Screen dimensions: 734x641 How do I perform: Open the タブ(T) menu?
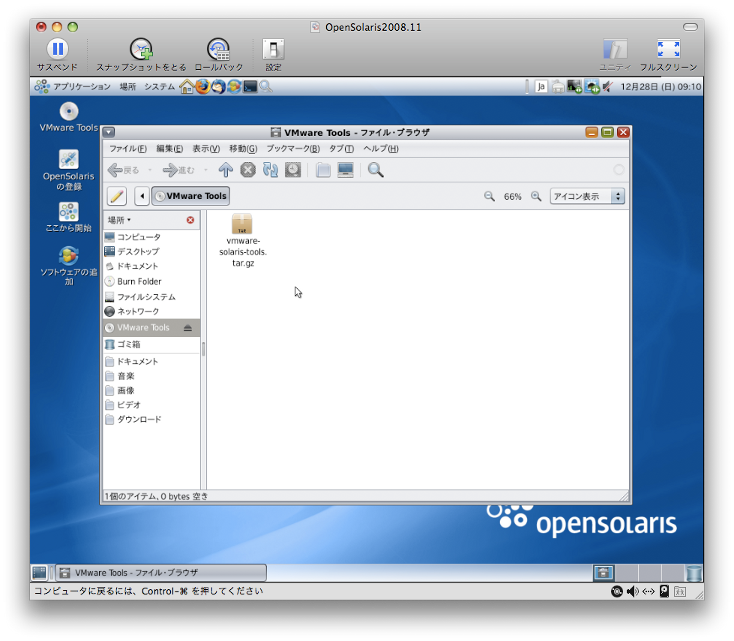click(341, 149)
